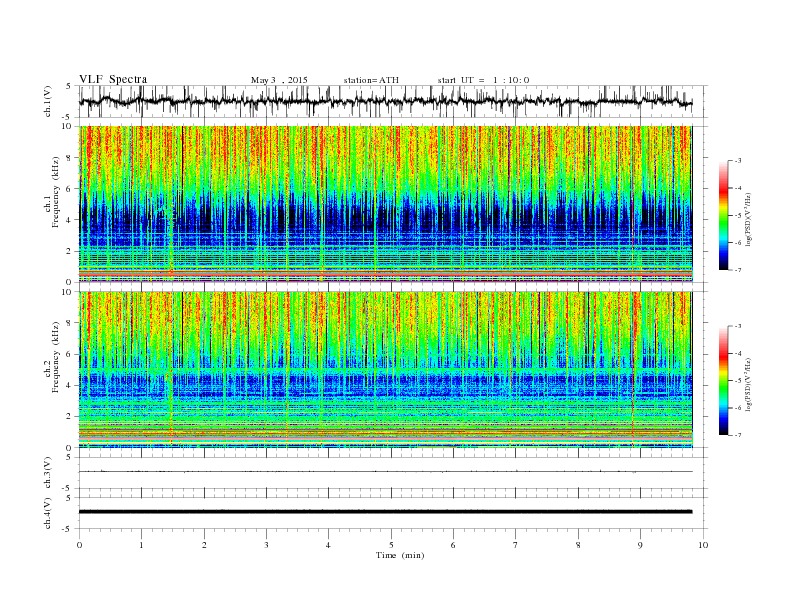Click the '3' minute tick on time axis
Screen dimensions: 792x612
coord(266,545)
